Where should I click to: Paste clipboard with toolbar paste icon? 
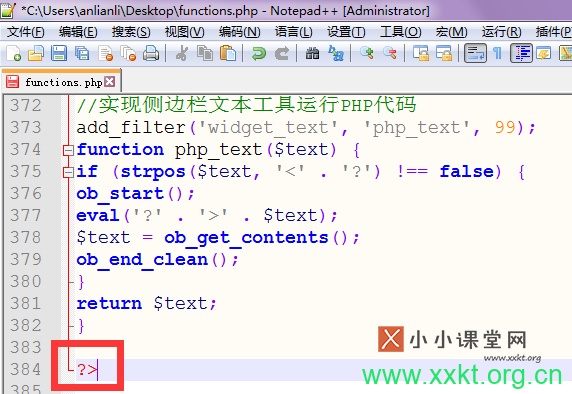228,53
